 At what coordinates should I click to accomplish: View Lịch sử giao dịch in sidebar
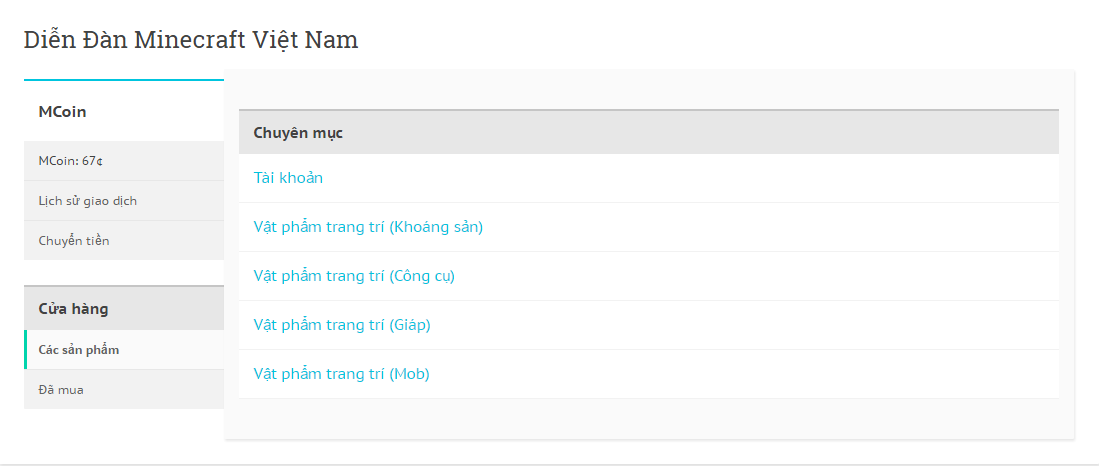pos(88,201)
